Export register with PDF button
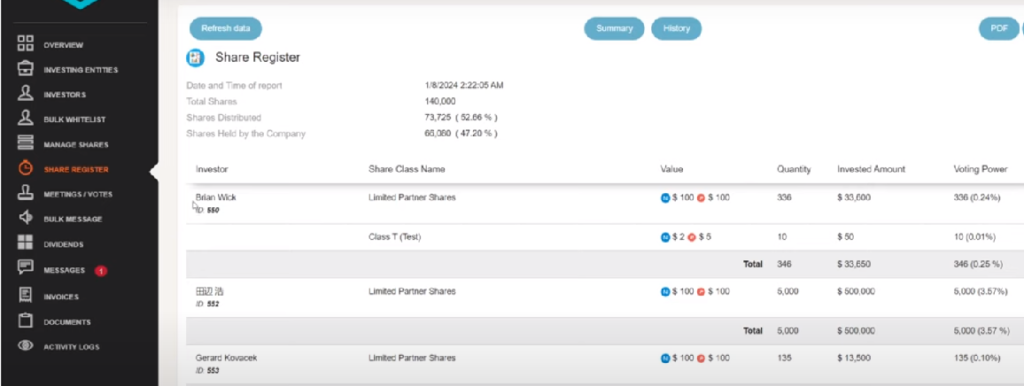Image resolution: width=1024 pixels, height=386 pixels. tap(999, 29)
